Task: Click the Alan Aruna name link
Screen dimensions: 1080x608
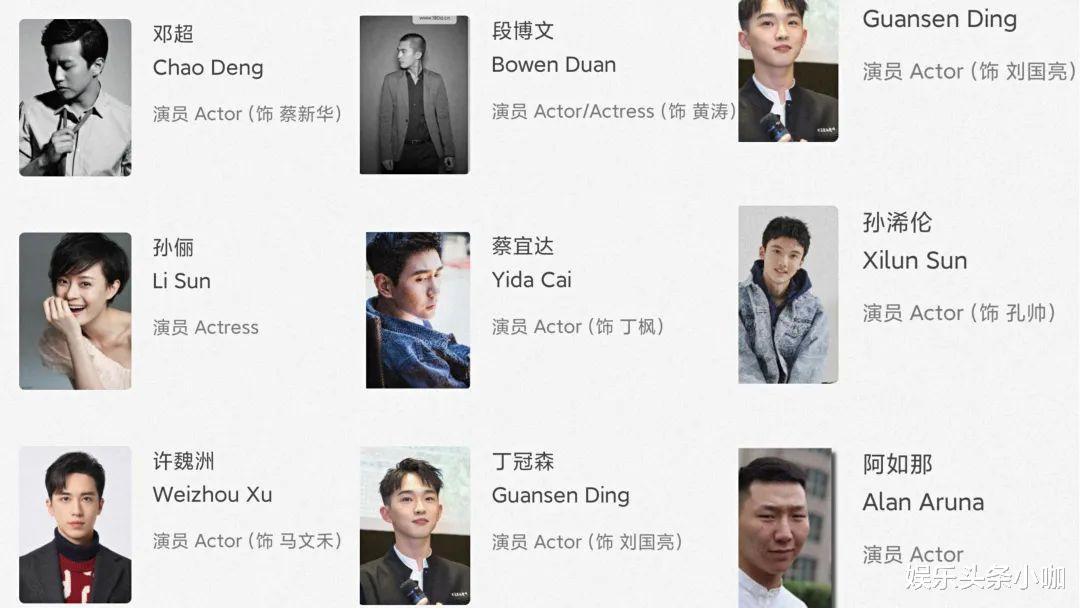Action: click(x=923, y=503)
